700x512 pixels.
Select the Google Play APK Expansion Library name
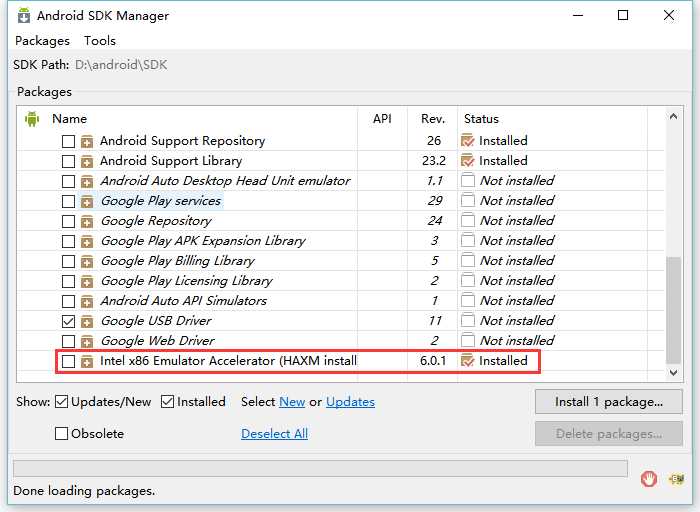point(203,241)
